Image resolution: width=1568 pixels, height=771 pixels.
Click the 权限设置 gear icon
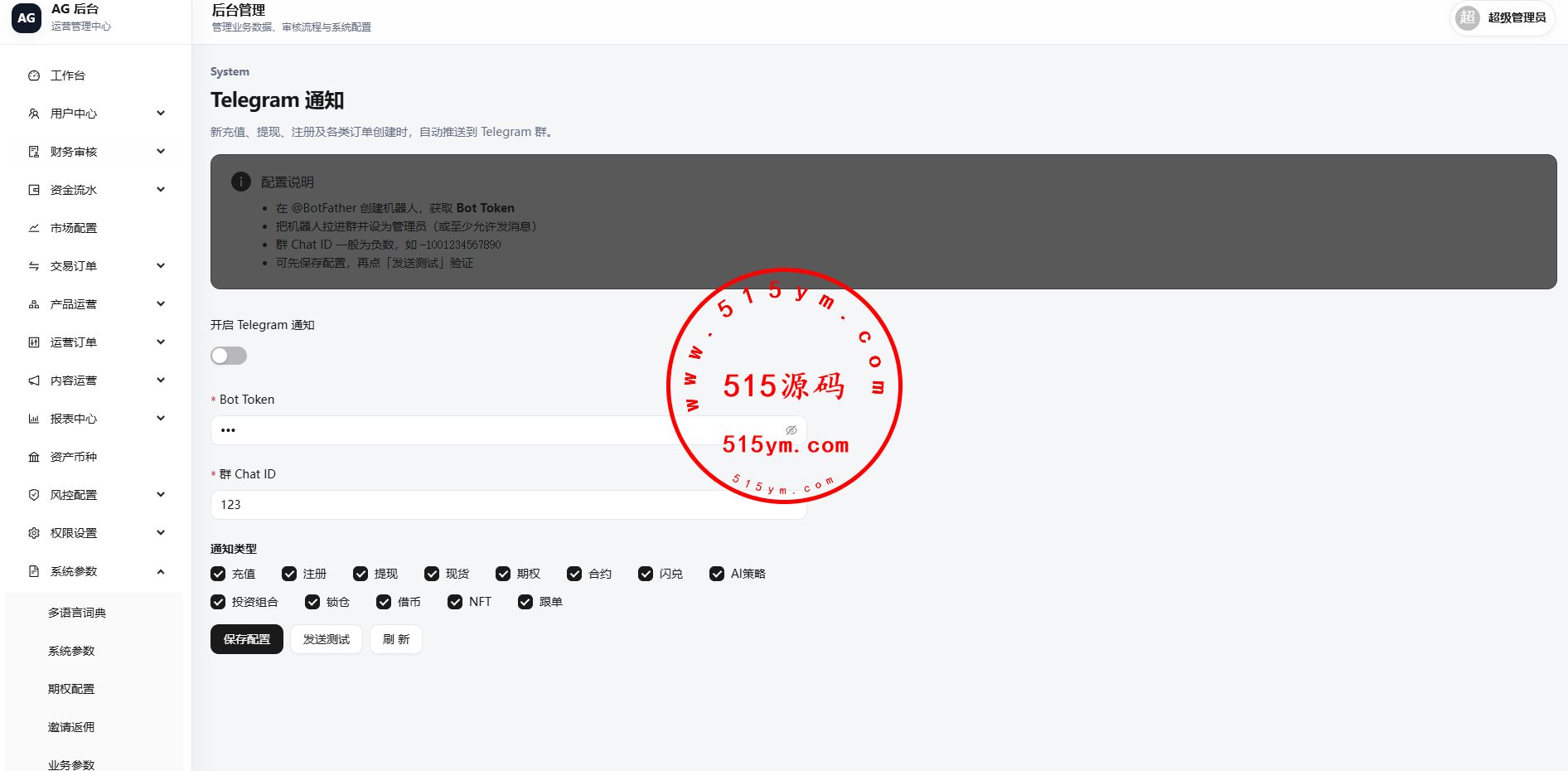[34, 533]
